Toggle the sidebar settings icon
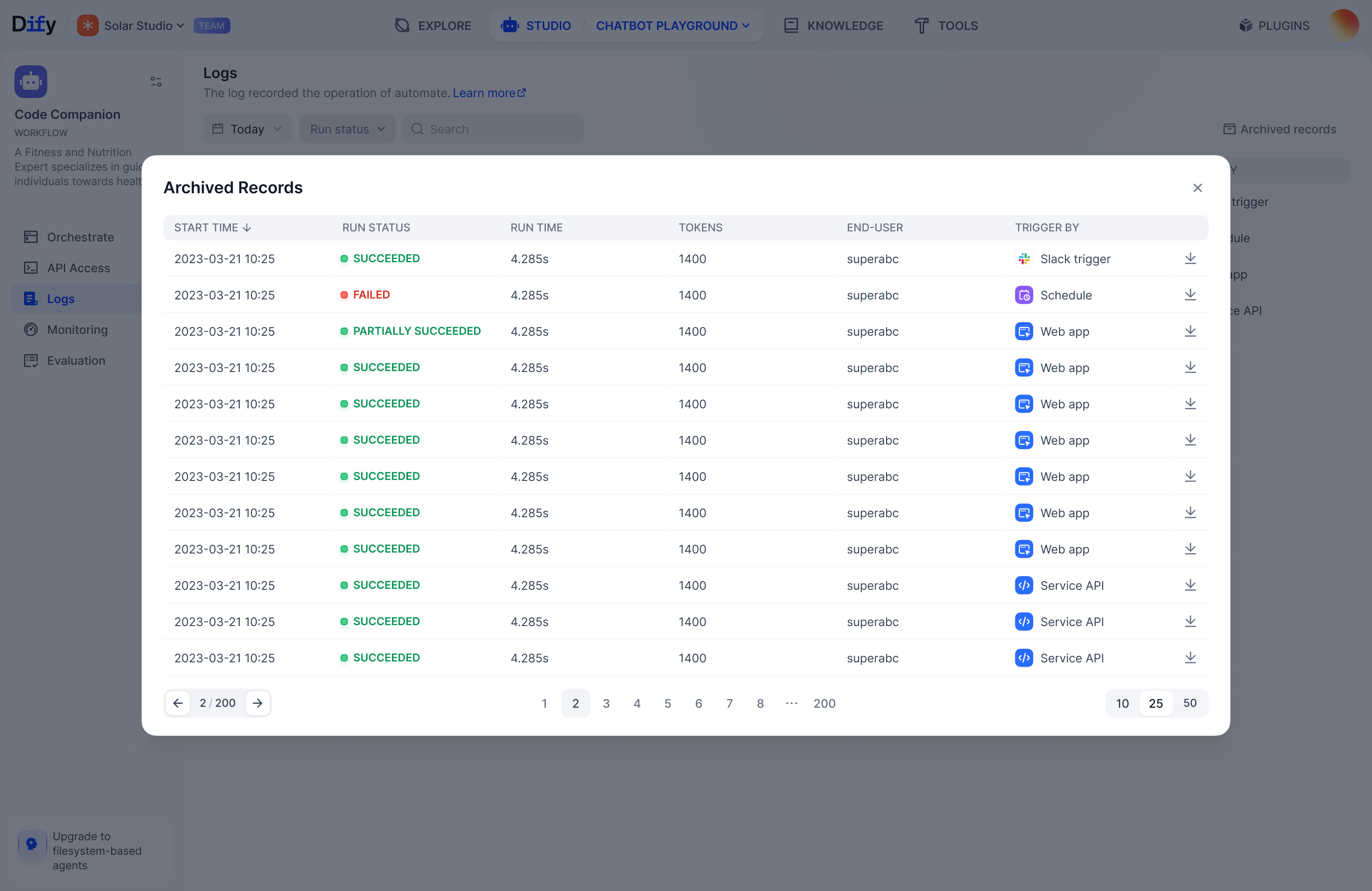The image size is (1372, 891). [156, 81]
